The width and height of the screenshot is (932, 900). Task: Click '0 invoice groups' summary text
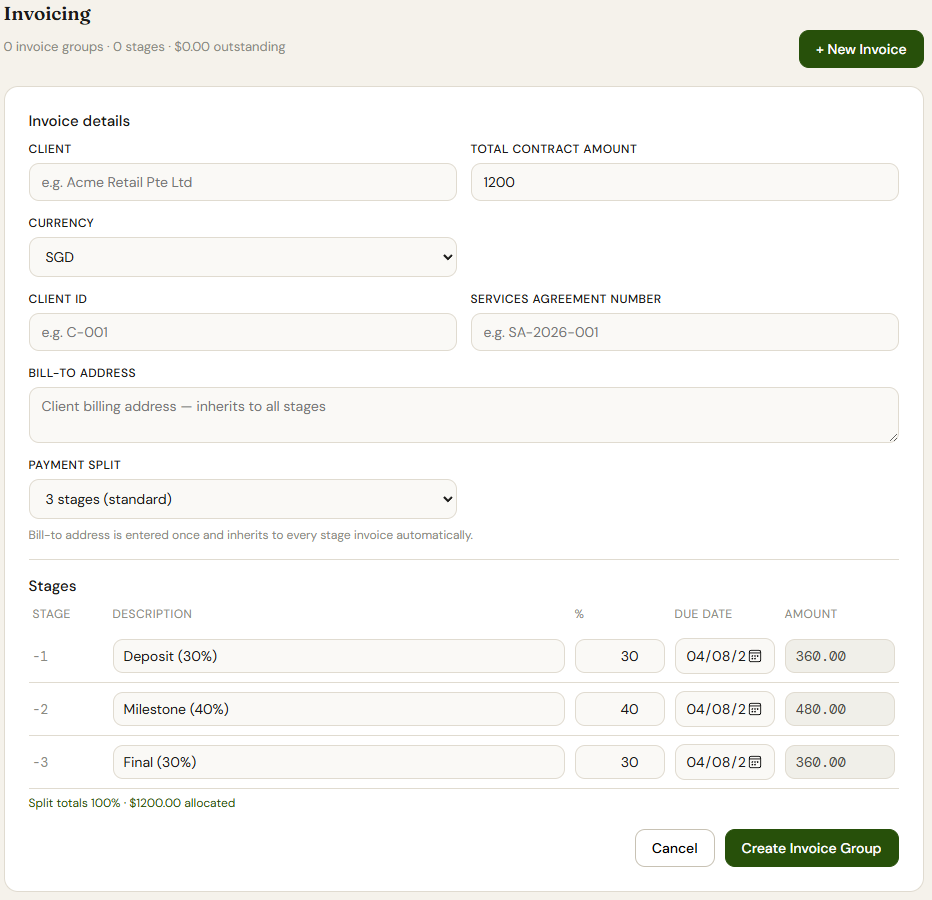[x=53, y=47]
